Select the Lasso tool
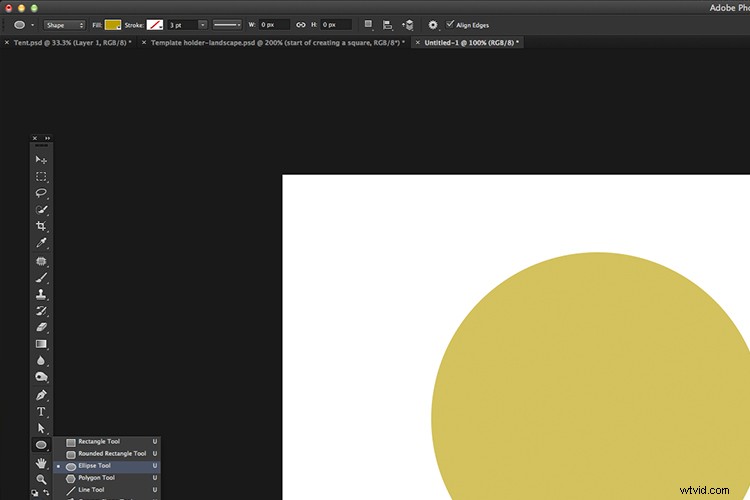Screen dimensions: 750x500 41,193
